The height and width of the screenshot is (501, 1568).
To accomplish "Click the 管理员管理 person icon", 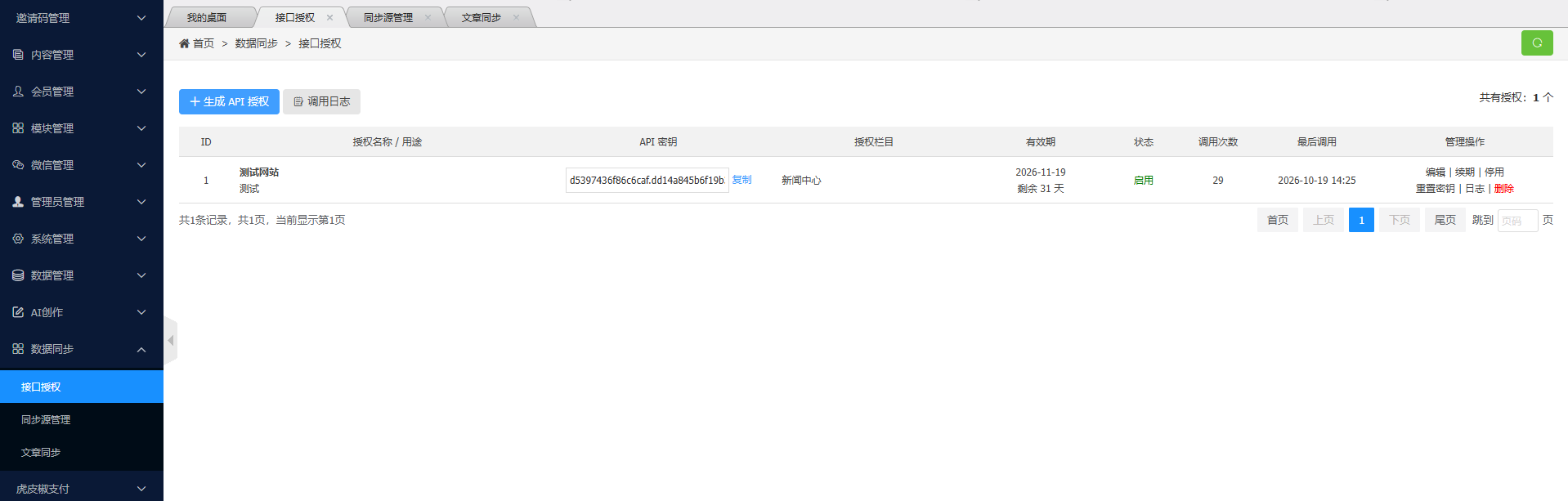I will tap(18, 202).
